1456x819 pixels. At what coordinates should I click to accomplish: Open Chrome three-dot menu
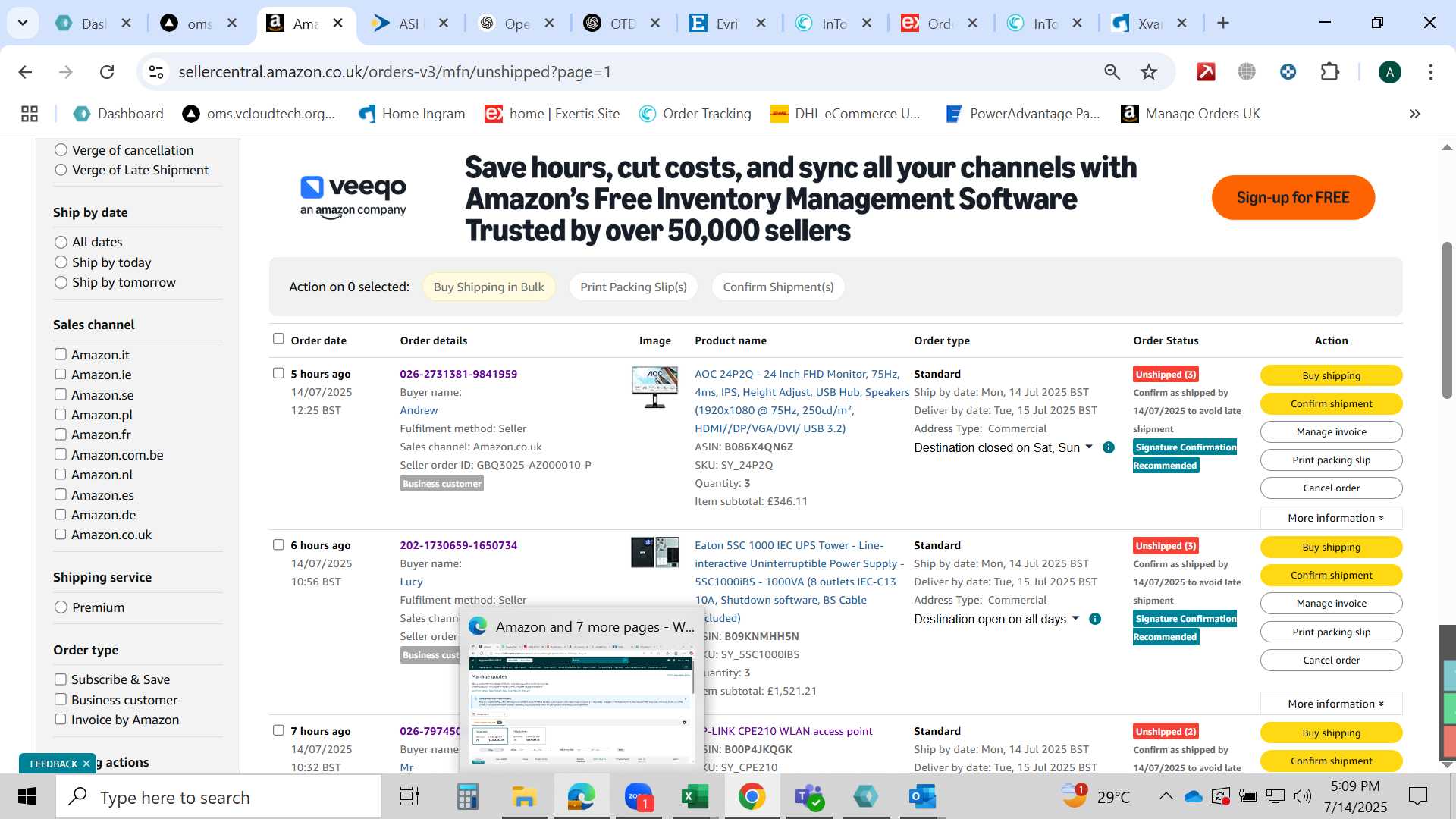[x=1430, y=72]
